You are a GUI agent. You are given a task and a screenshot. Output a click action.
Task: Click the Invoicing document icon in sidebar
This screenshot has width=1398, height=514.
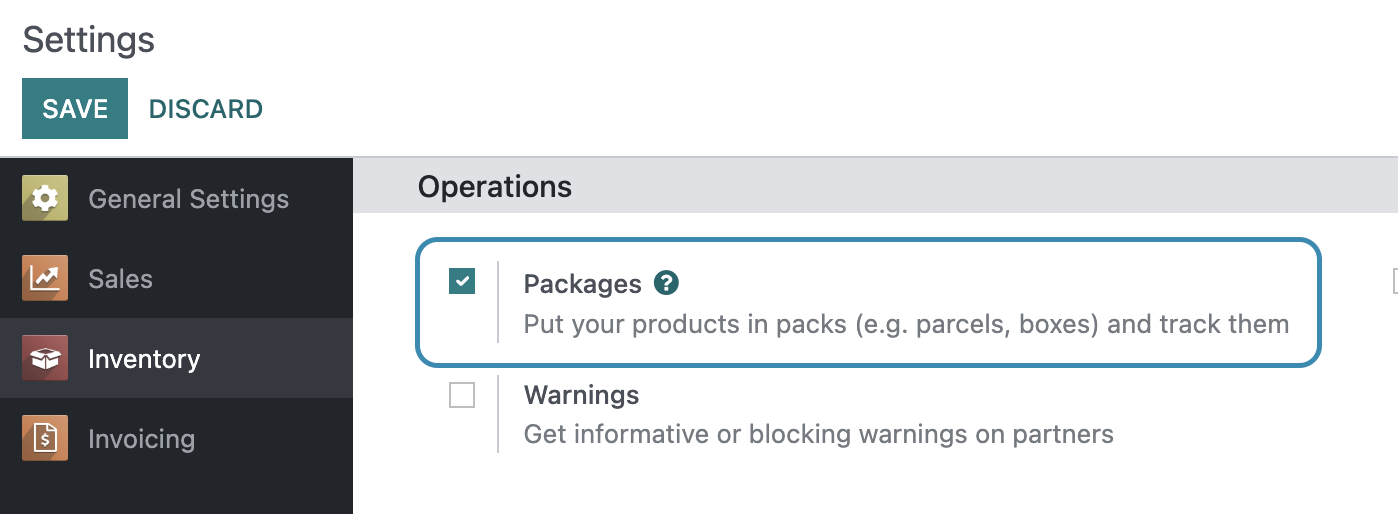(x=45, y=438)
